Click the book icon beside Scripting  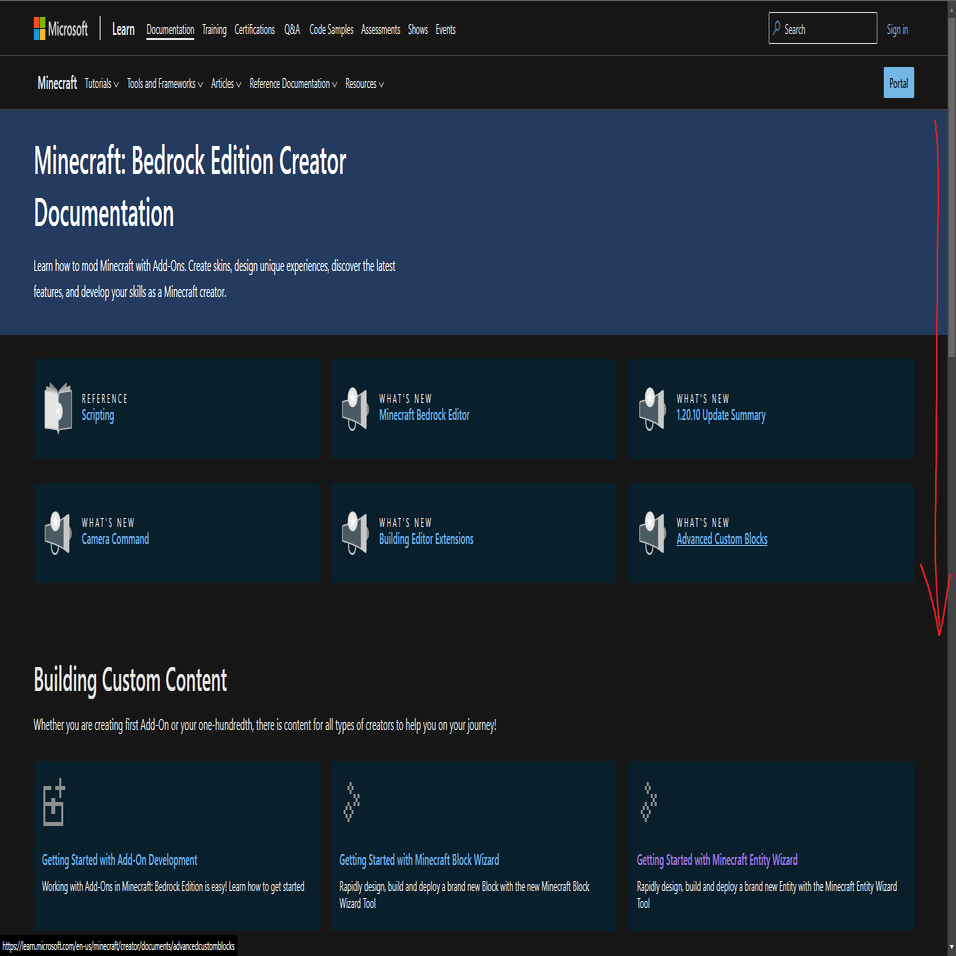pos(58,408)
